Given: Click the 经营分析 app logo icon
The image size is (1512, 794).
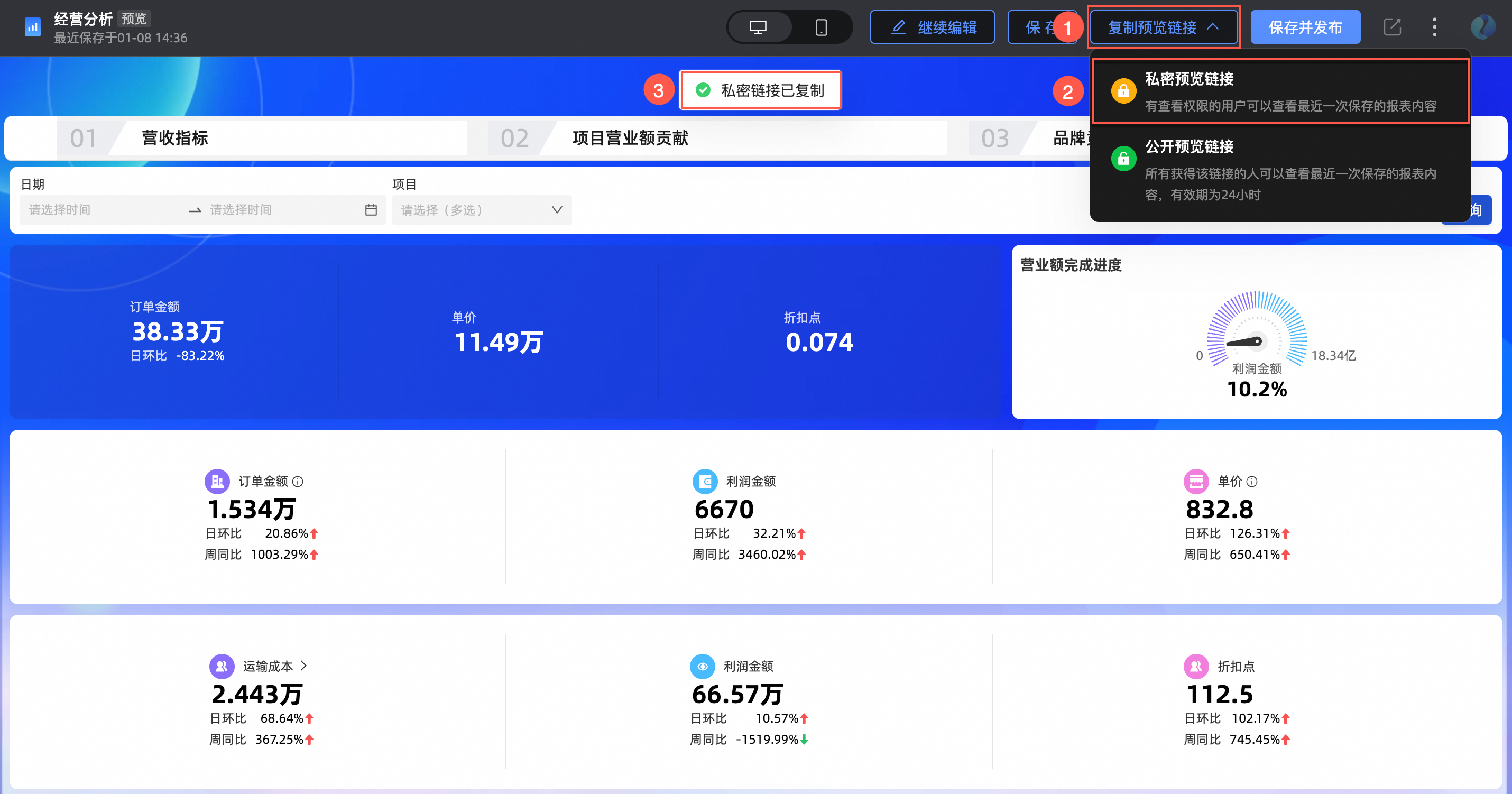Looking at the screenshot, I should (32, 27).
